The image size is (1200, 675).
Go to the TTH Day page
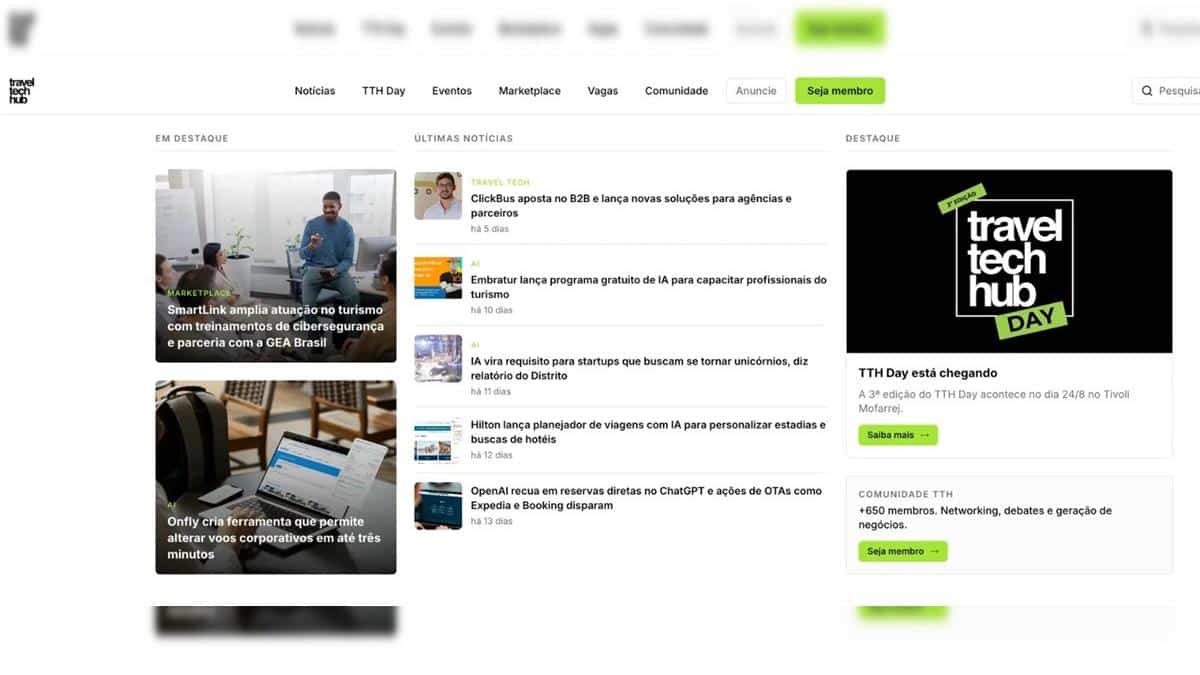tap(383, 91)
